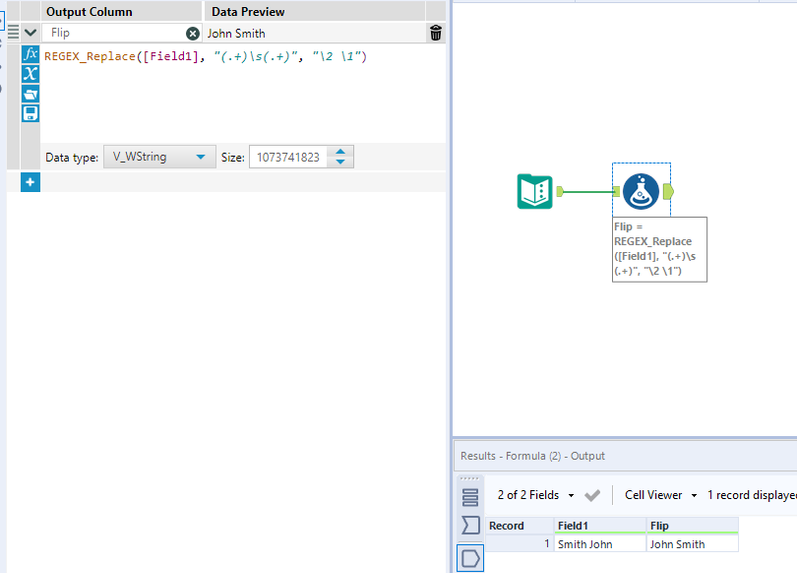797x573 pixels.
Task: Click the Flip column header in results
Action: tap(692, 525)
